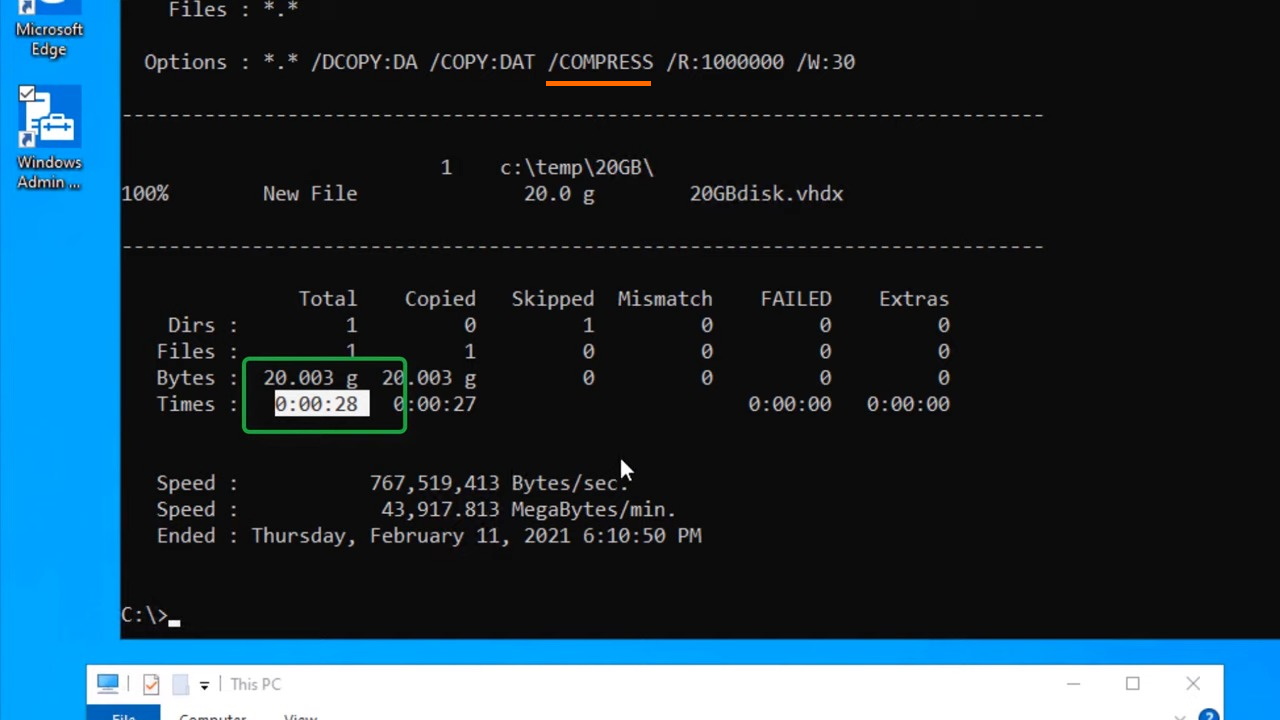Click the This PC window title text
The image size is (1280, 720).
[x=255, y=684]
